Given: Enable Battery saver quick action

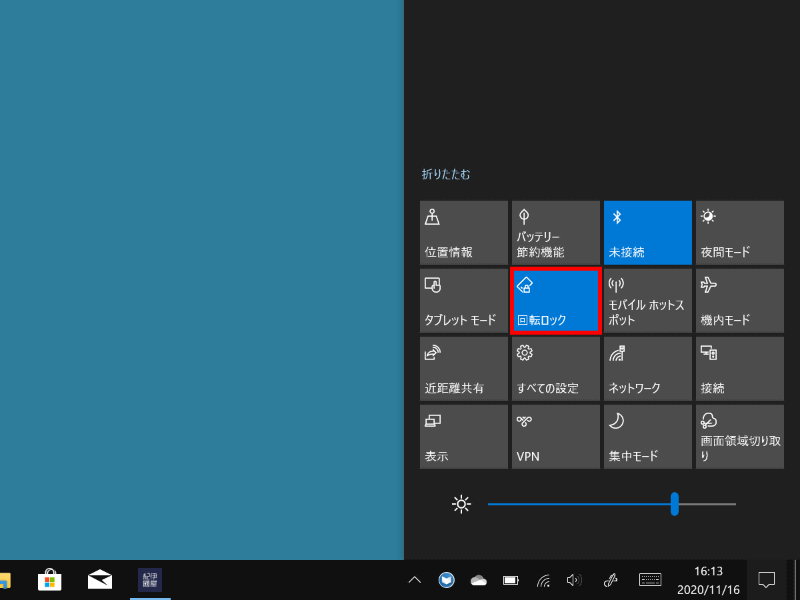Looking at the screenshot, I should 555,232.
